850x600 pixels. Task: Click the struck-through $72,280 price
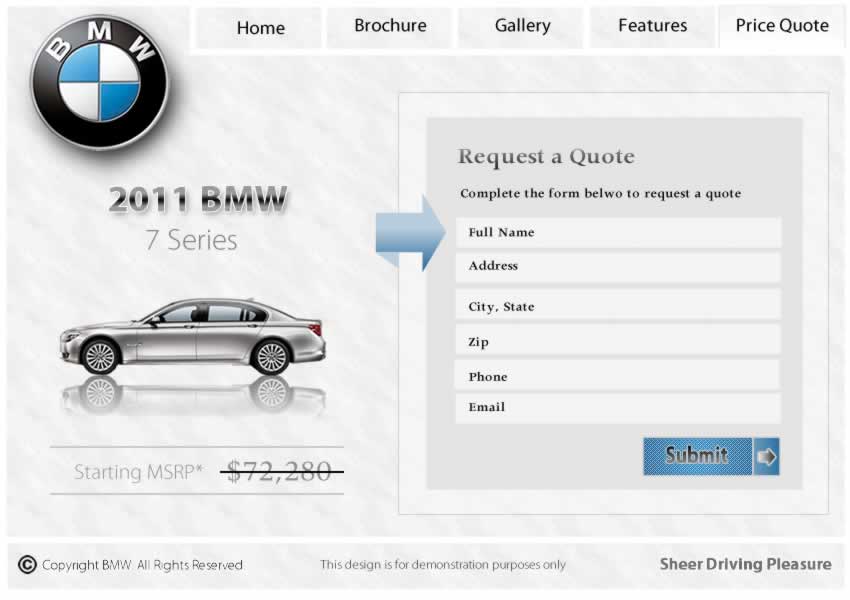click(280, 471)
